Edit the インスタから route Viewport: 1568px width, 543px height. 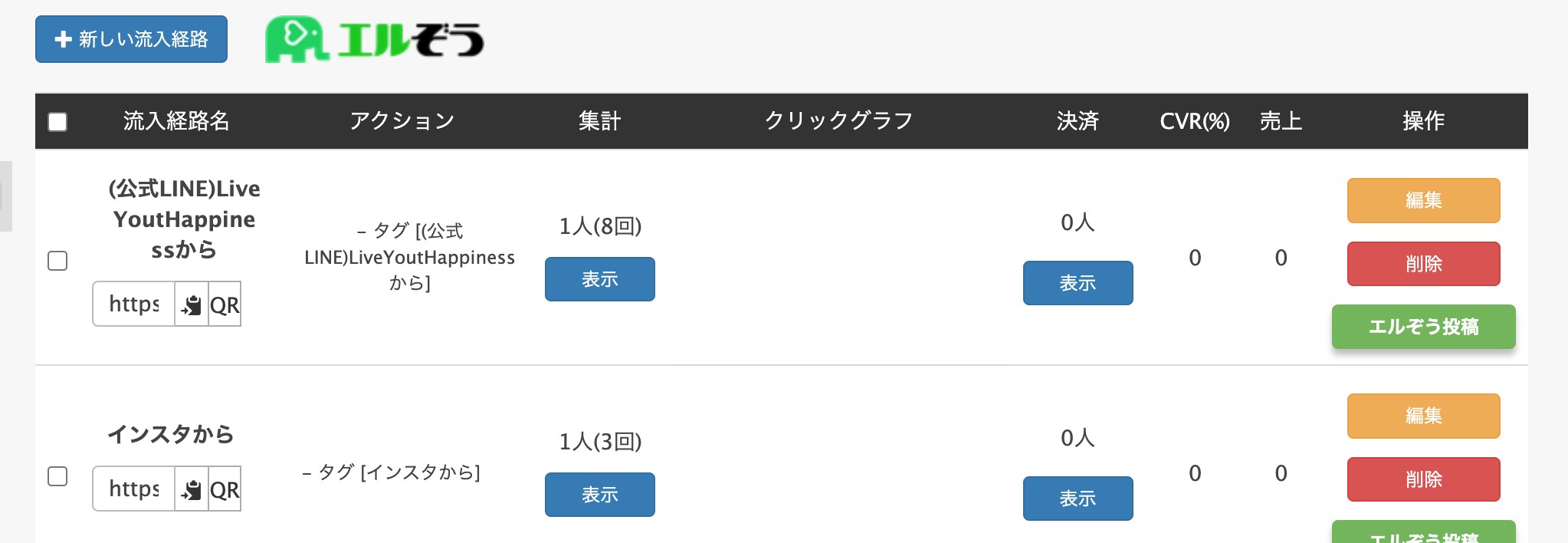click(x=1424, y=416)
